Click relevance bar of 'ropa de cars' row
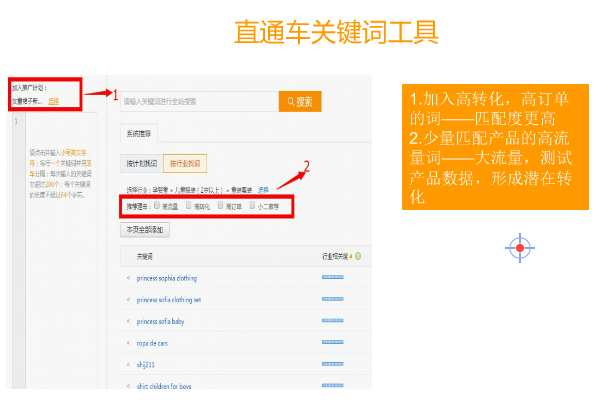This screenshot has height=405, width=611. pyautogui.click(x=333, y=342)
